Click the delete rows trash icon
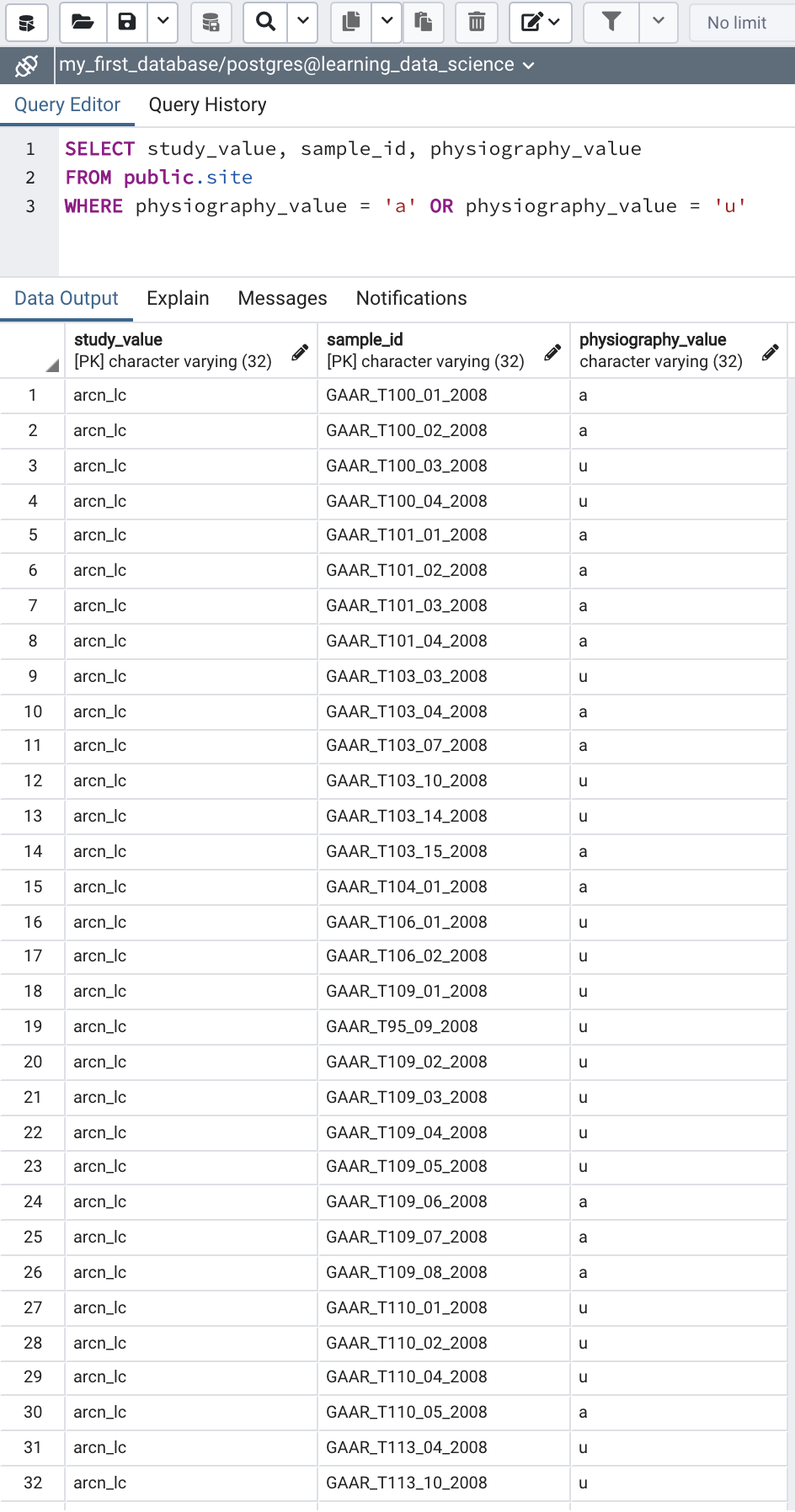795x1512 pixels. (477, 22)
